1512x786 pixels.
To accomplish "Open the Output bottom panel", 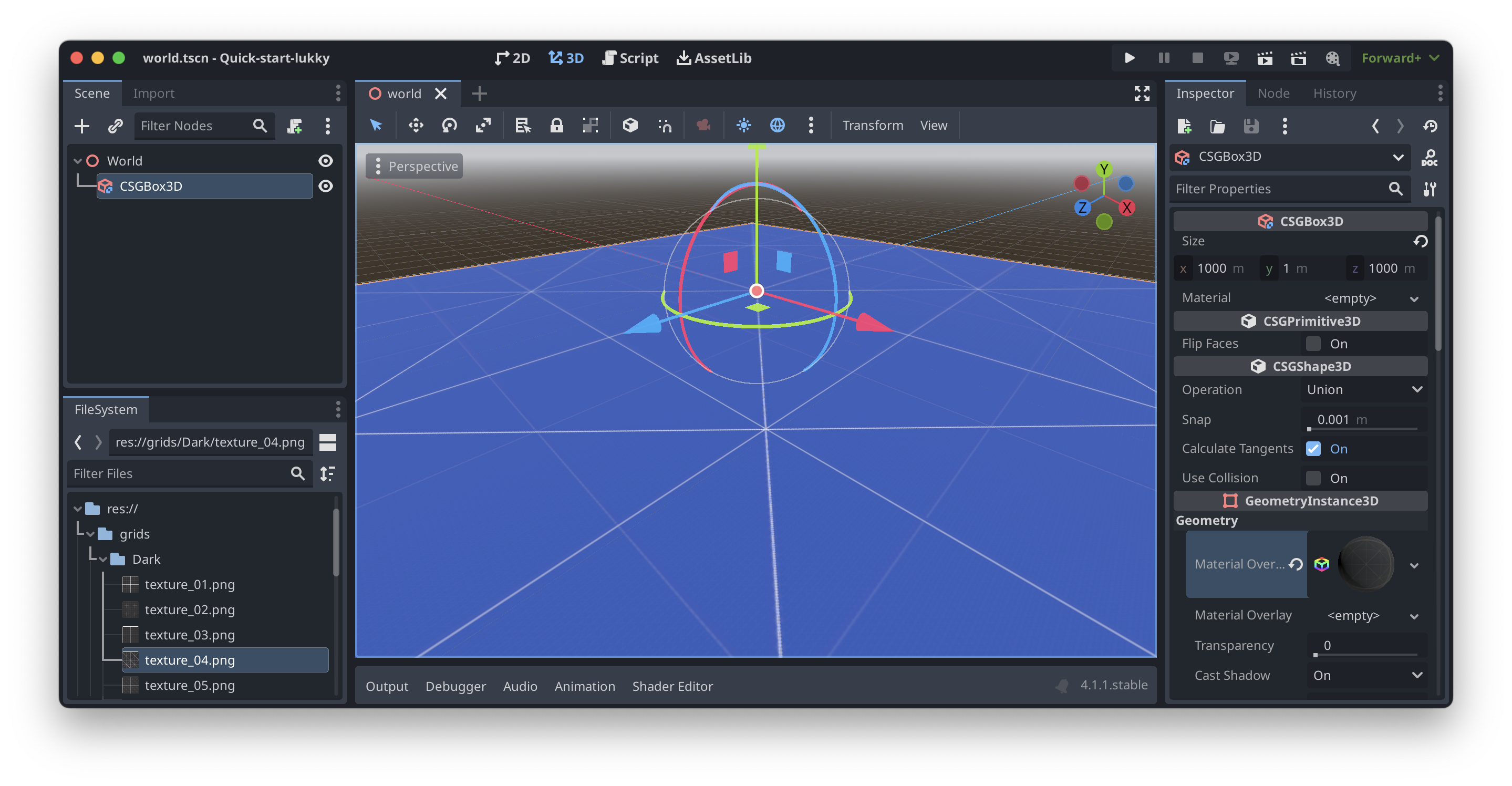I will pos(386,686).
